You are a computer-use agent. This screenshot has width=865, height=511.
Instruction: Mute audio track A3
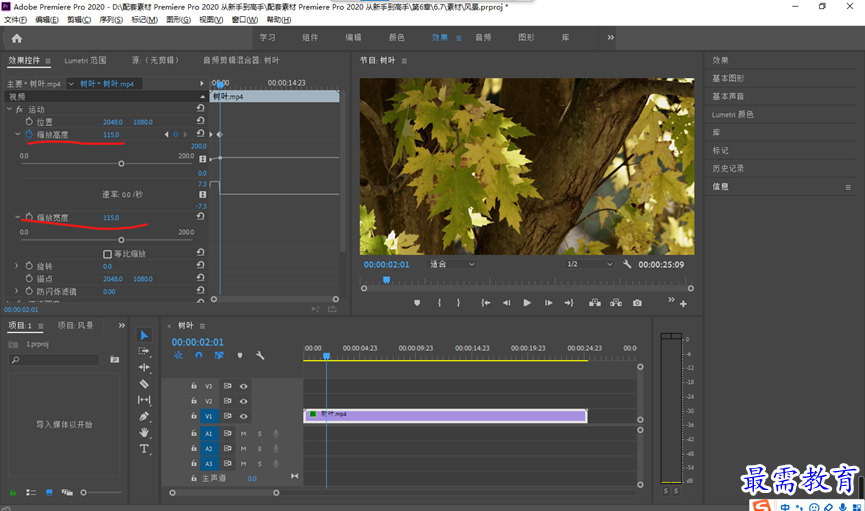pyautogui.click(x=243, y=464)
